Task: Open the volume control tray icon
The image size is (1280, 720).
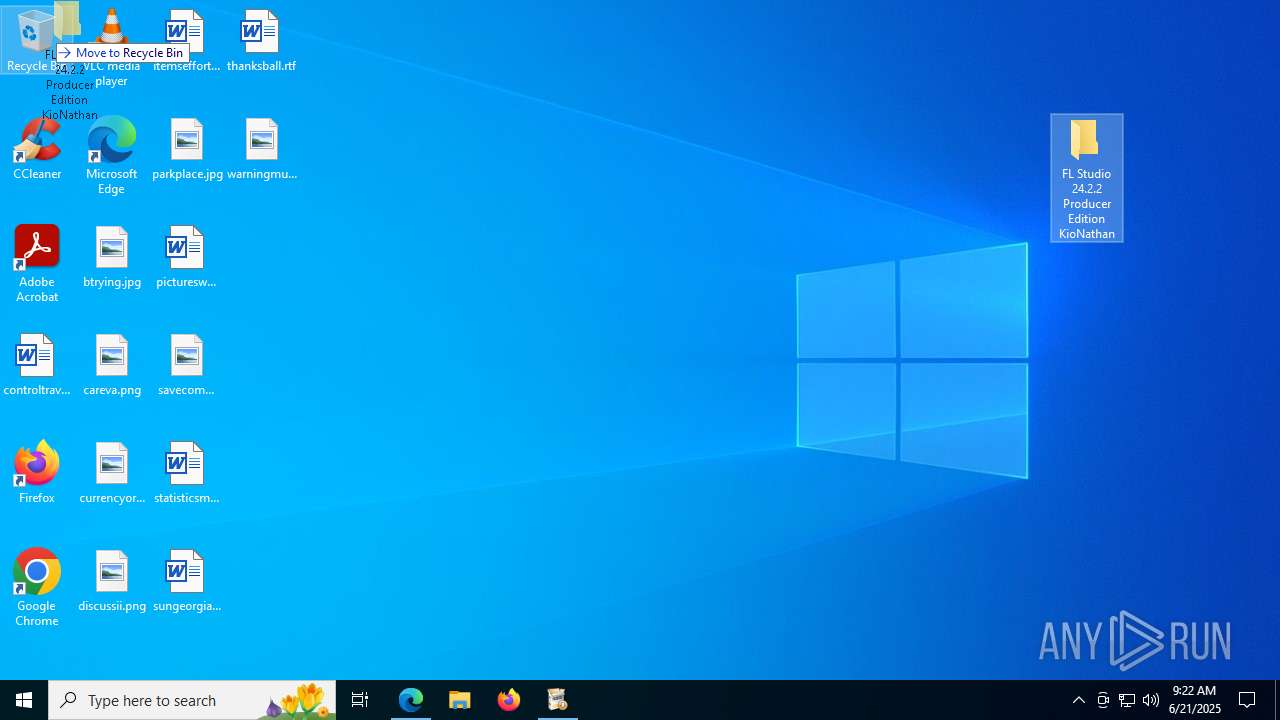Action: click(x=1151, y=700)
